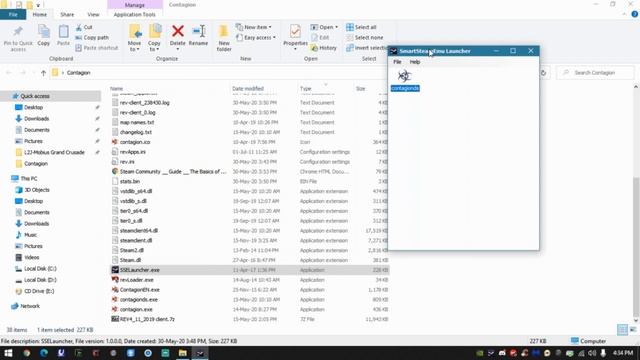Select the changelog.txt file
Image resolution: width=640 pixels, height=360 pixels.
[249, 132]
